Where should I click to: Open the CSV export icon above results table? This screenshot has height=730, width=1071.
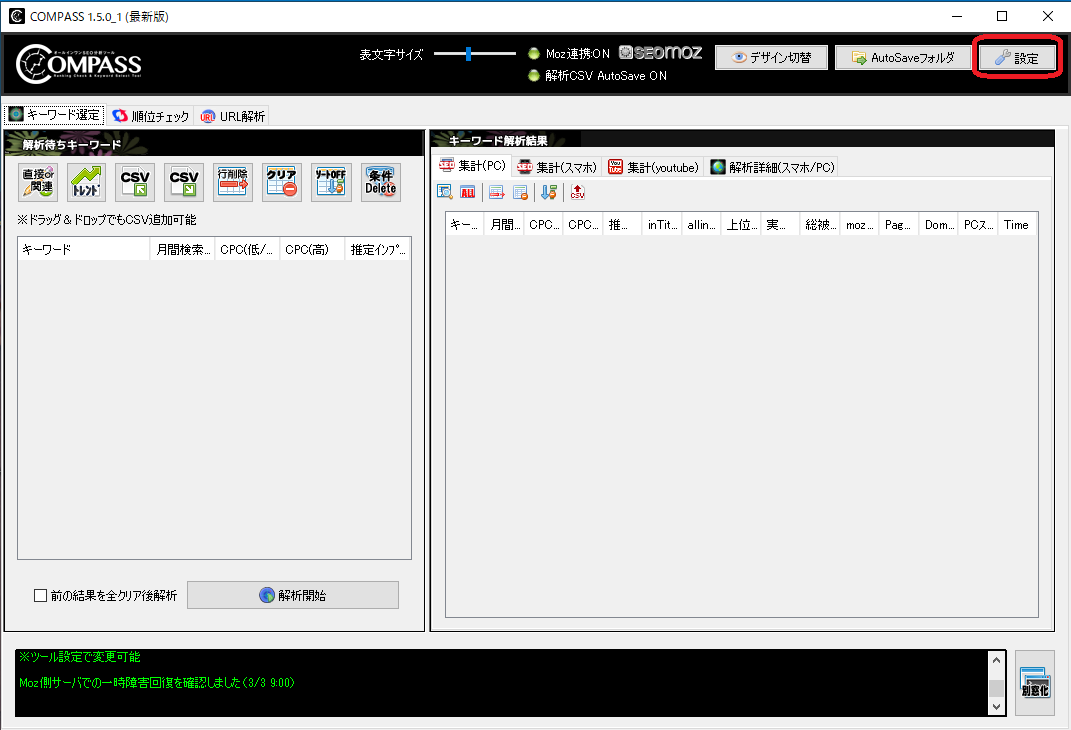(577, 191)
